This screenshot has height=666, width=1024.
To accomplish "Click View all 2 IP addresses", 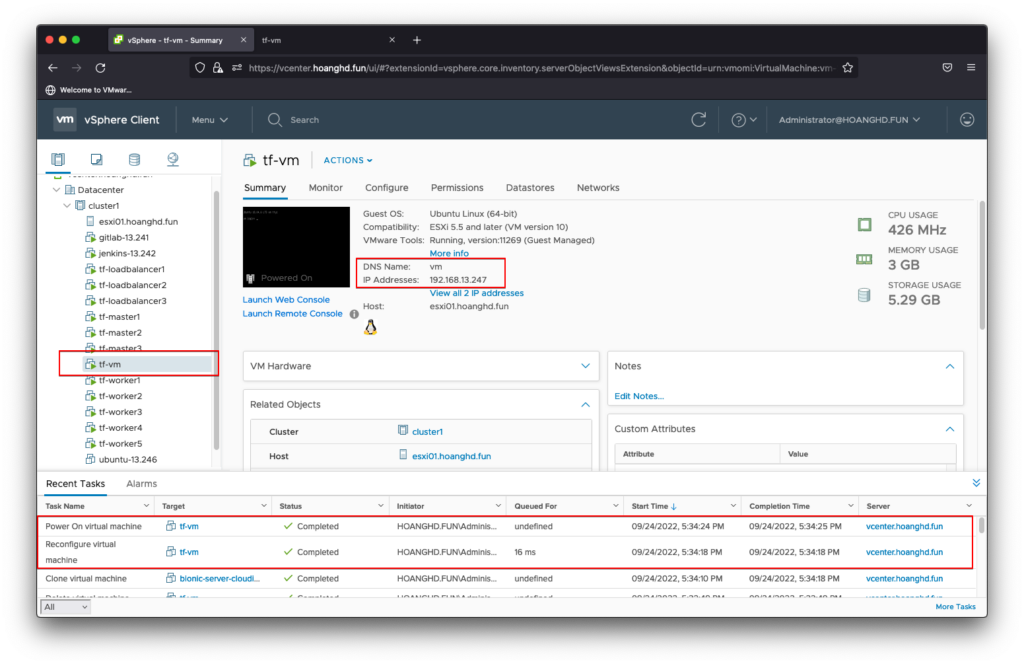I will tap(476, 293).
